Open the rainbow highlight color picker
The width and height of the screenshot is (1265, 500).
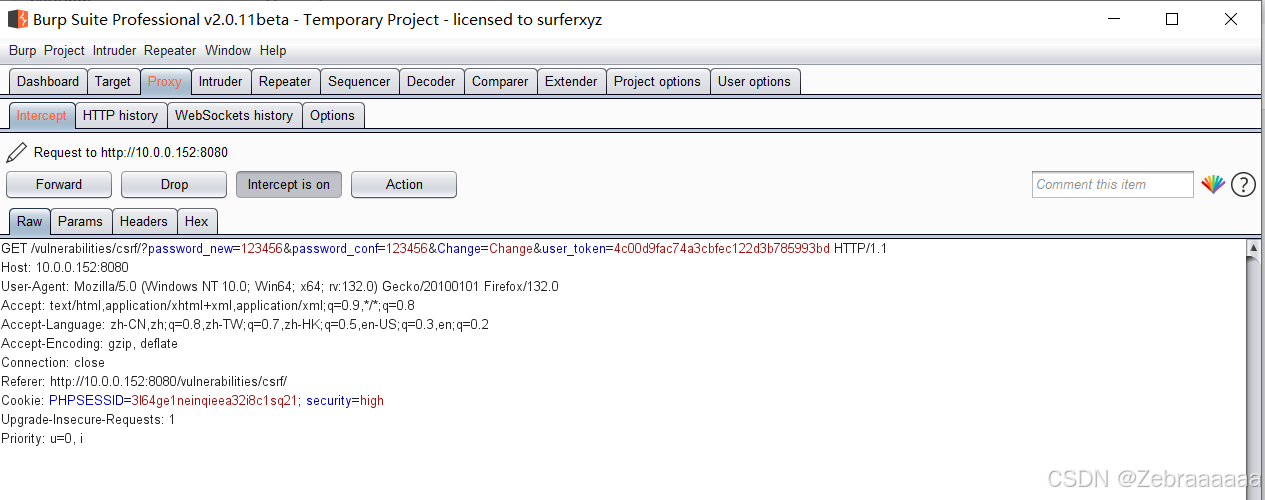[x=1213, y=184]
